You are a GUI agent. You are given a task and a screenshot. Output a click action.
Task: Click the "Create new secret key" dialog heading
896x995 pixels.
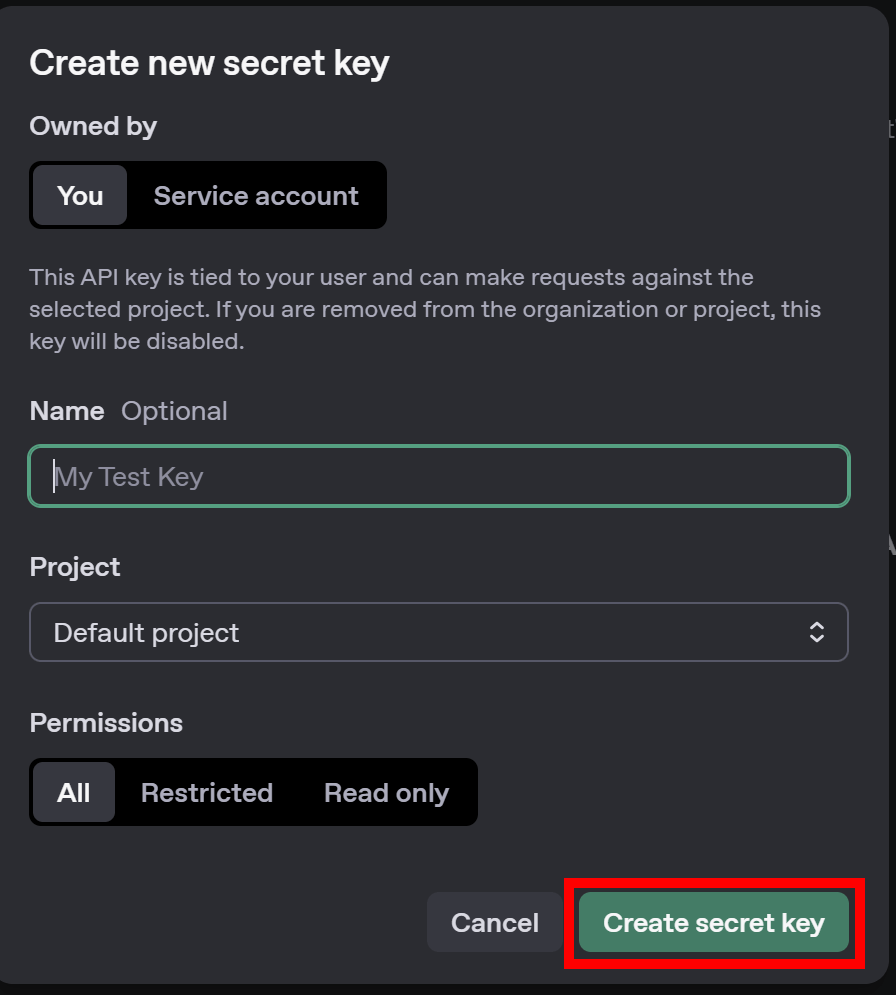tap(209, 63)
